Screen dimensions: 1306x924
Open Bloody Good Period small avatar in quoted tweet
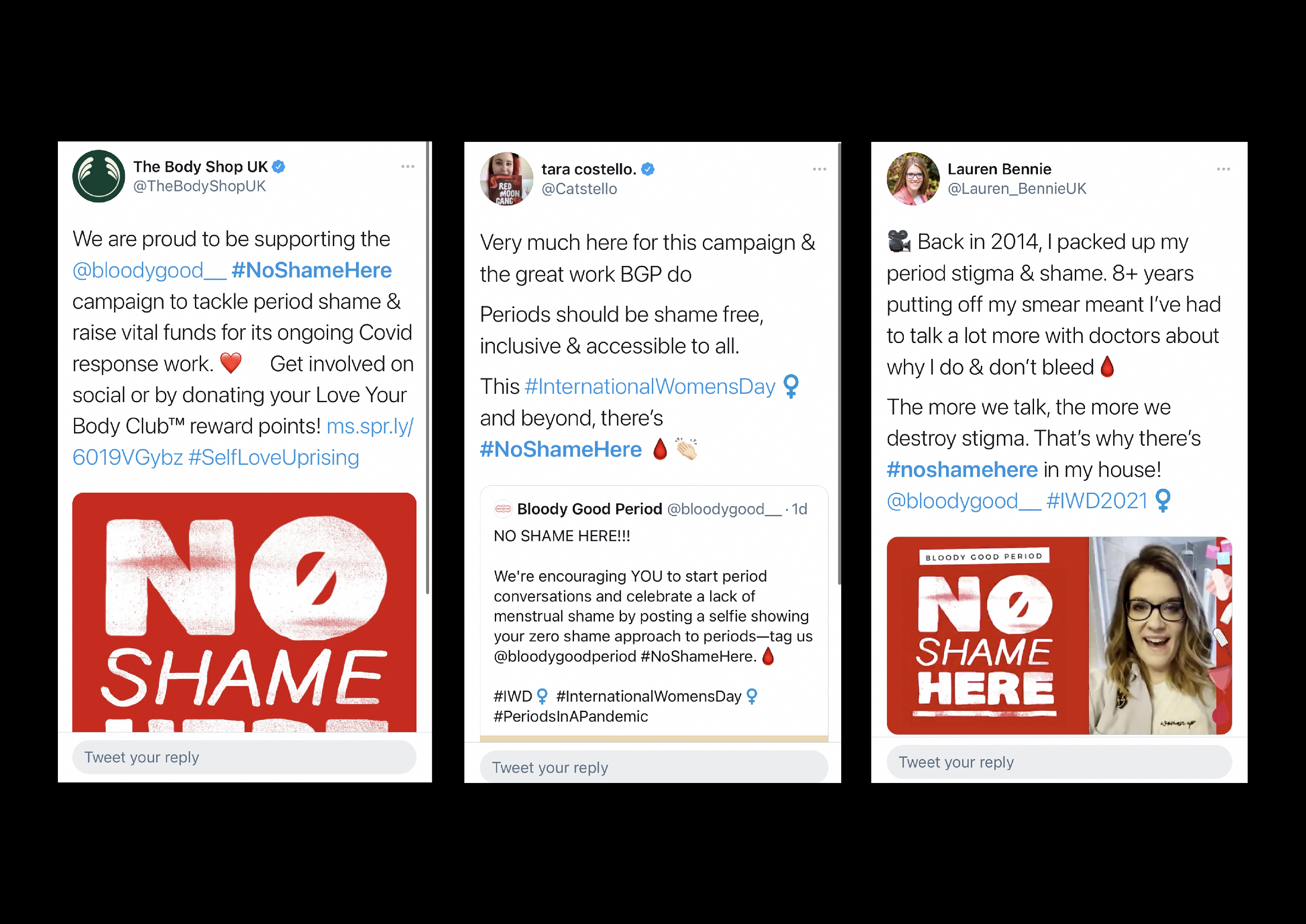(503, 509)
